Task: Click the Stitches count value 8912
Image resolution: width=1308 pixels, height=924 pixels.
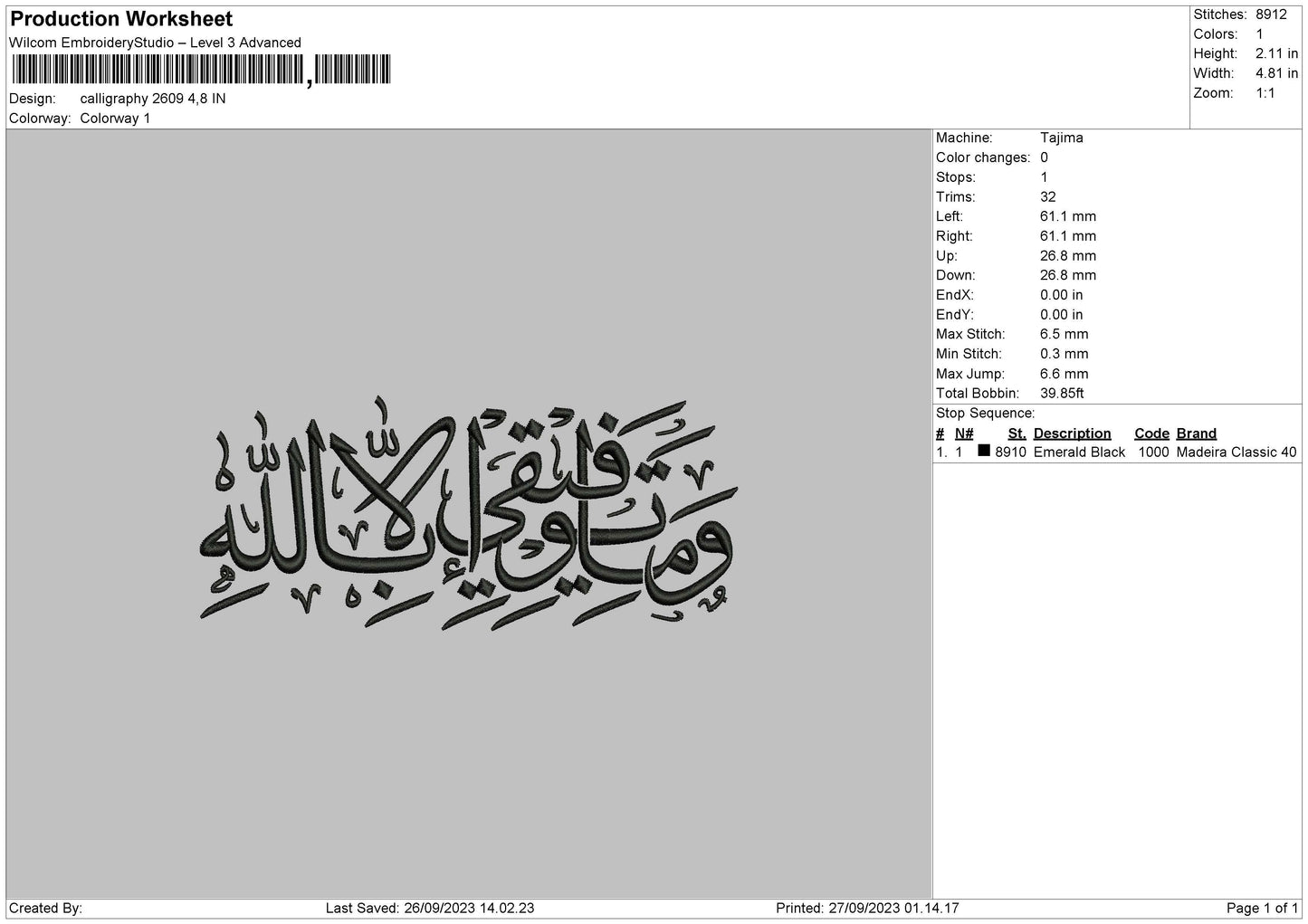Action: 1271,14
